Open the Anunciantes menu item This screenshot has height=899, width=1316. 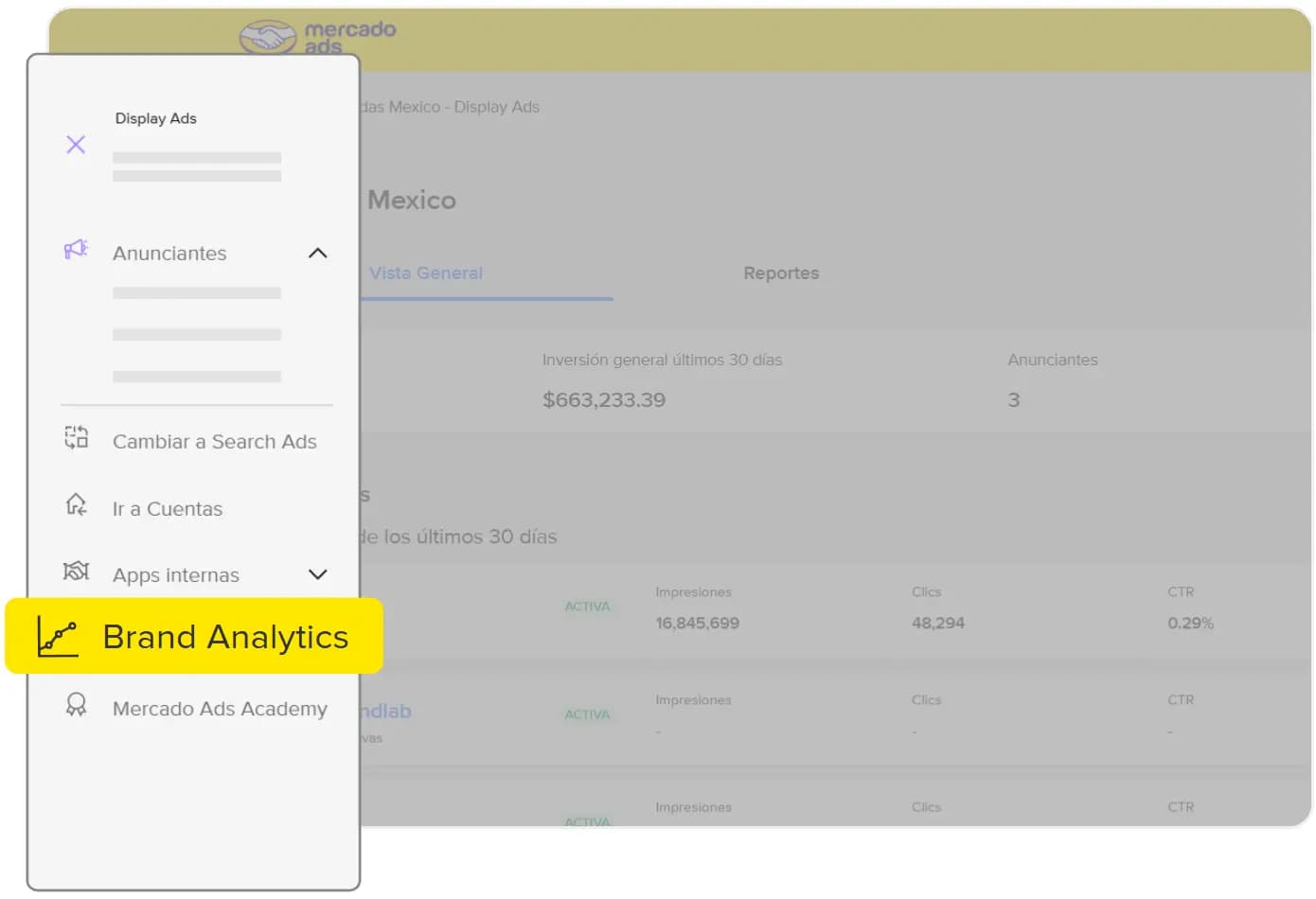pyautogui.click(x=169, y=254)
